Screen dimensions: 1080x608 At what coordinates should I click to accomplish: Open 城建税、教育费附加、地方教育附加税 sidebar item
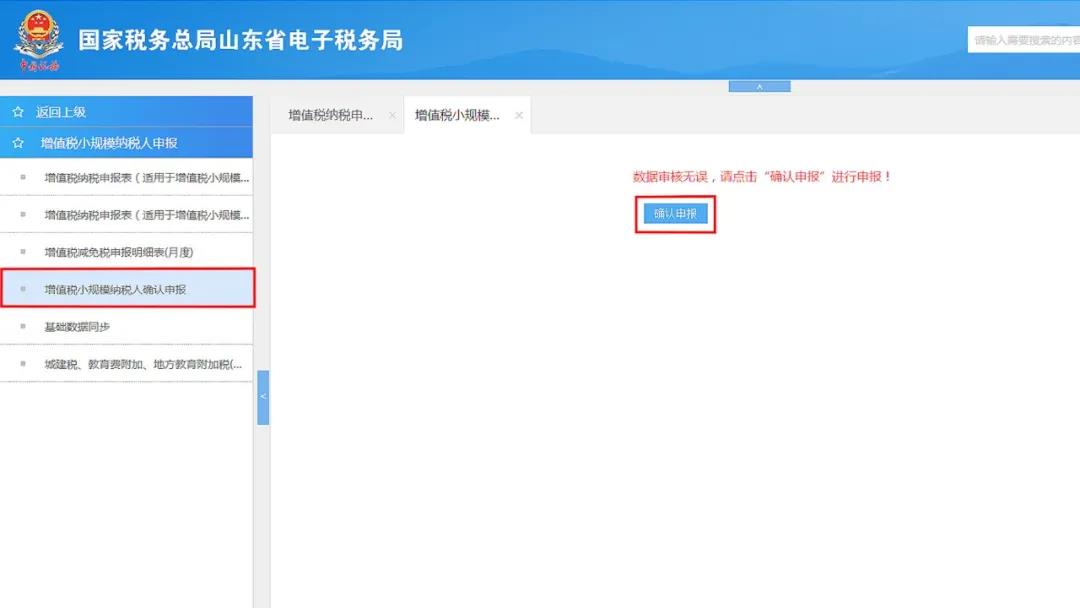click(127, 364)
